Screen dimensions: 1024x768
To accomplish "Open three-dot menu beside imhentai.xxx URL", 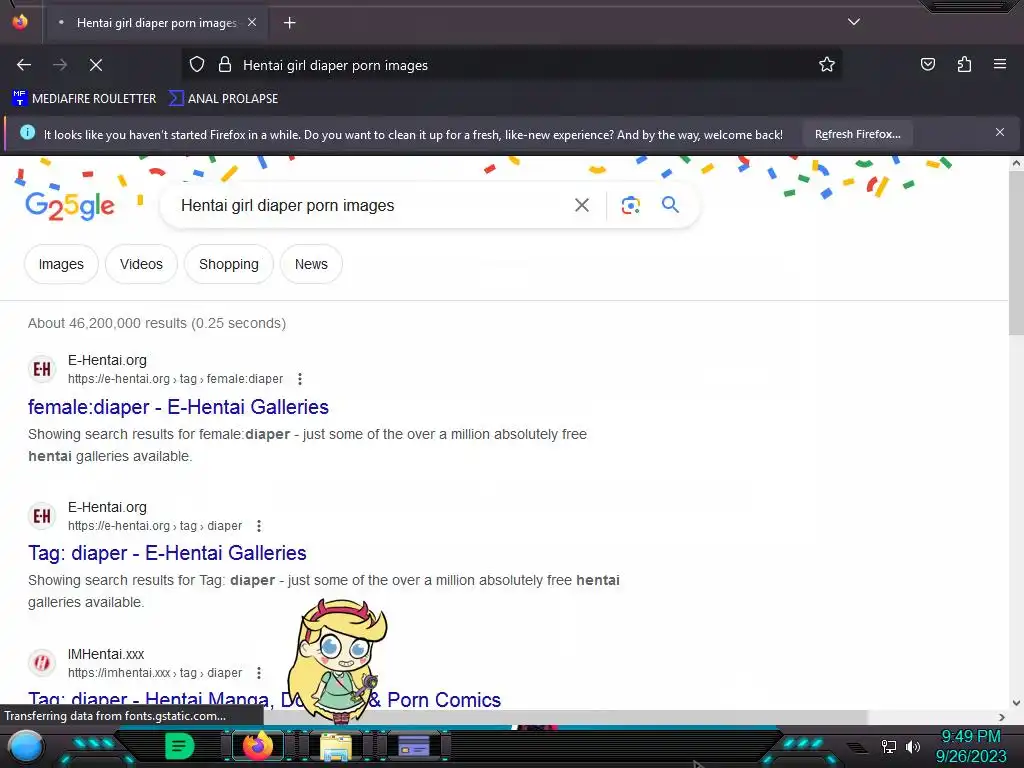I will point(259,673).
